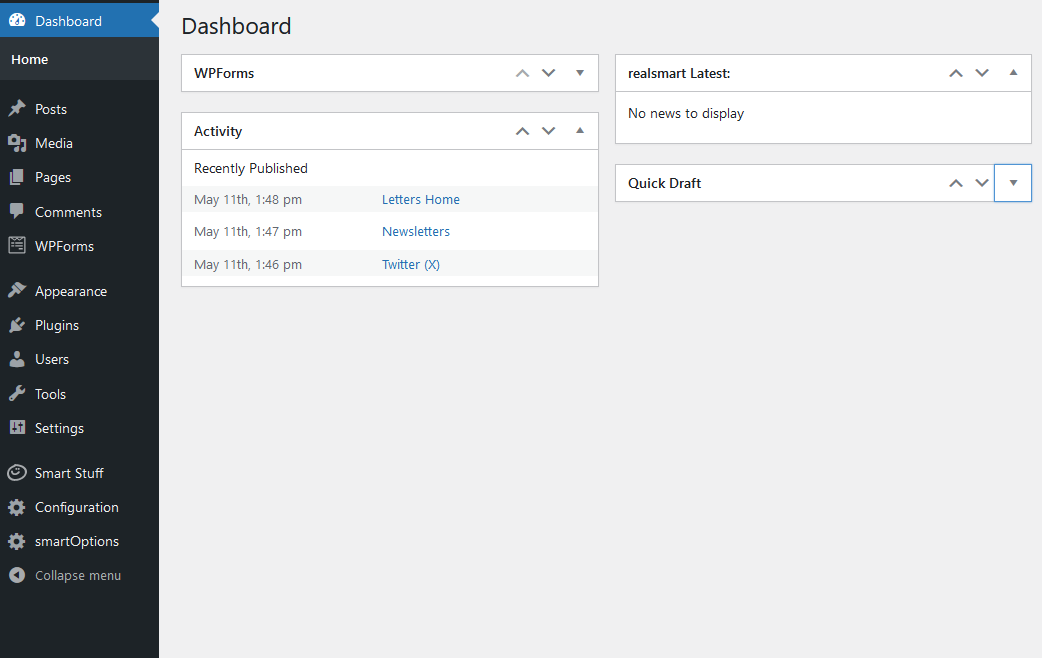Collapse the Activity panel with its toggle arrow
The width and height of the screenshot is (1042, 658).
tap(580, 131)
